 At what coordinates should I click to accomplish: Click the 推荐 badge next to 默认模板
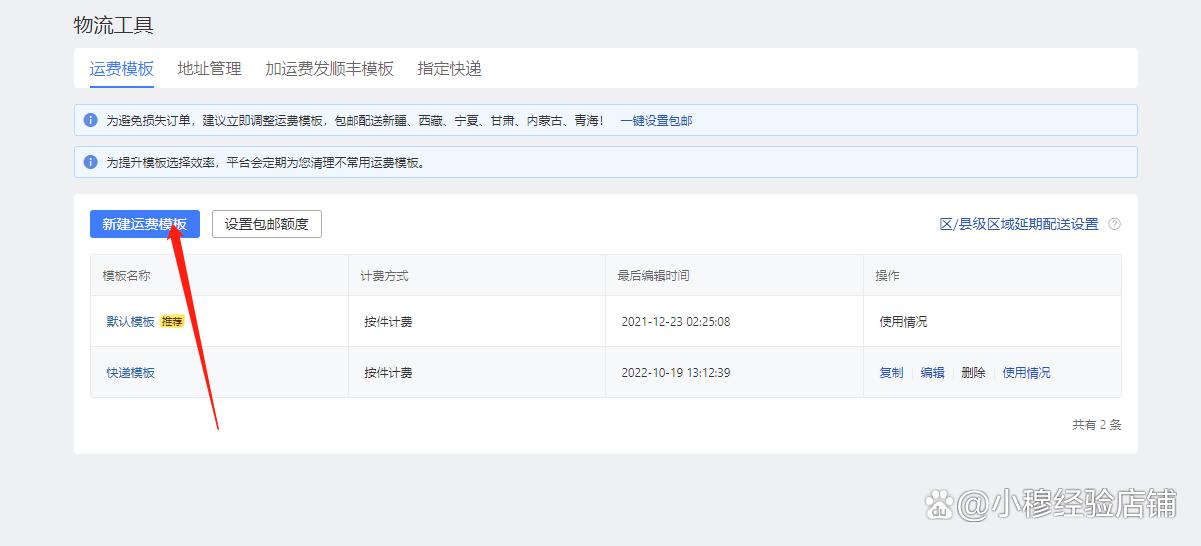coord(172,322)
